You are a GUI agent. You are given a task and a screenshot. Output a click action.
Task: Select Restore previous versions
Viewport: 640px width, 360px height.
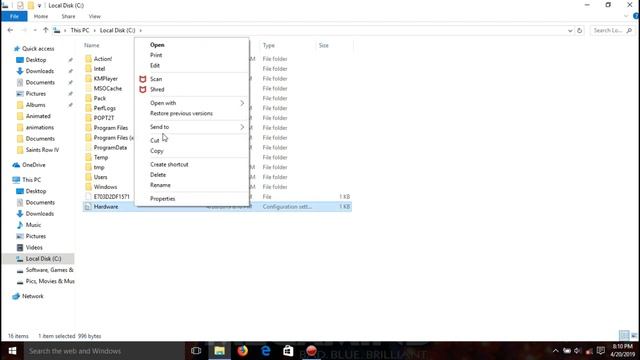[x=181, y=113]
